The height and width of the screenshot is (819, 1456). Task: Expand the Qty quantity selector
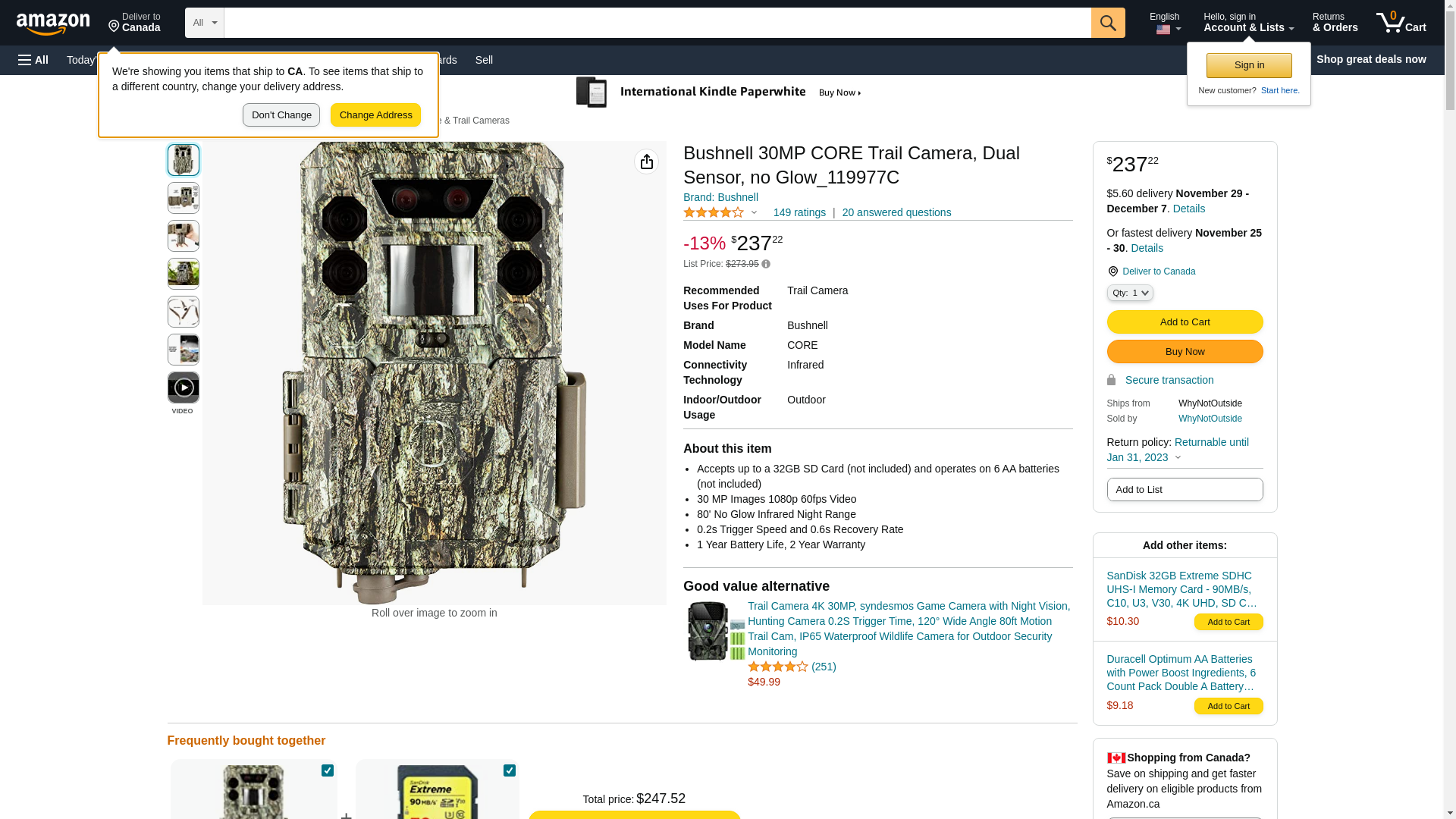pos(1130,293)
